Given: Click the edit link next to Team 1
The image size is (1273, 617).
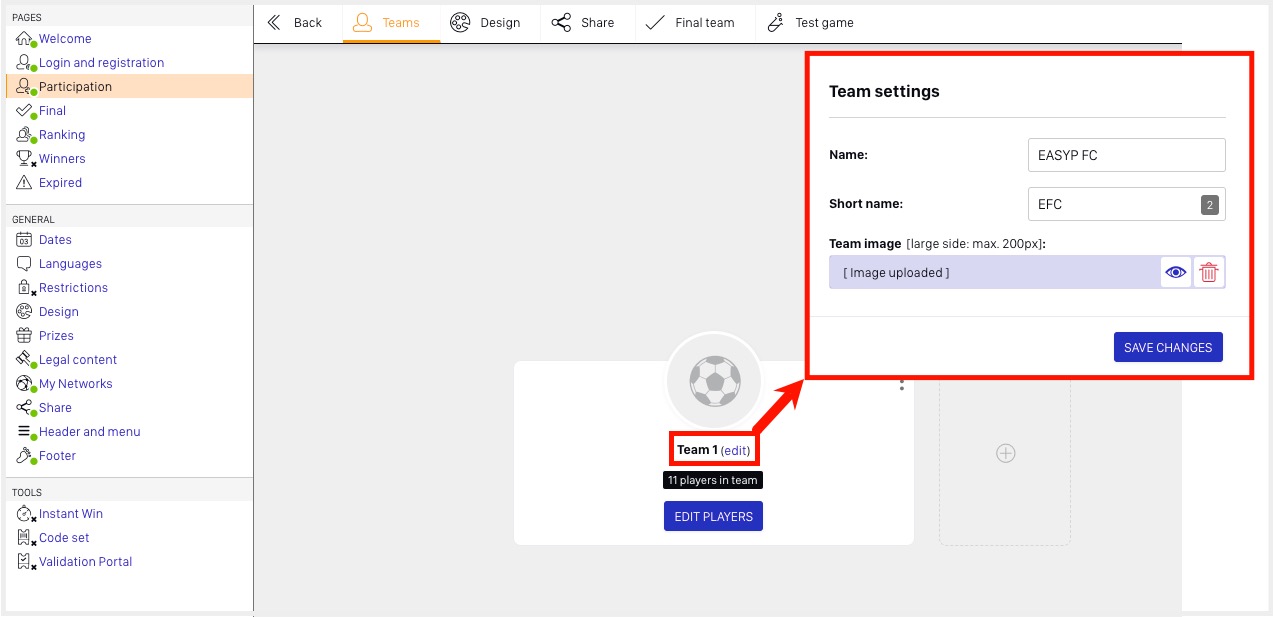Looking at the screenshot, I should (735, 450).
